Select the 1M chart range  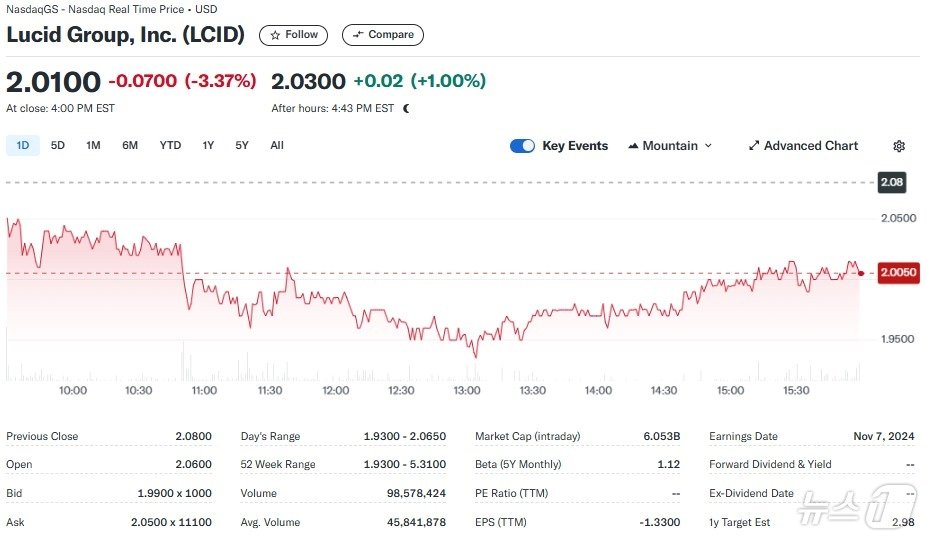[x=93, y=146]
